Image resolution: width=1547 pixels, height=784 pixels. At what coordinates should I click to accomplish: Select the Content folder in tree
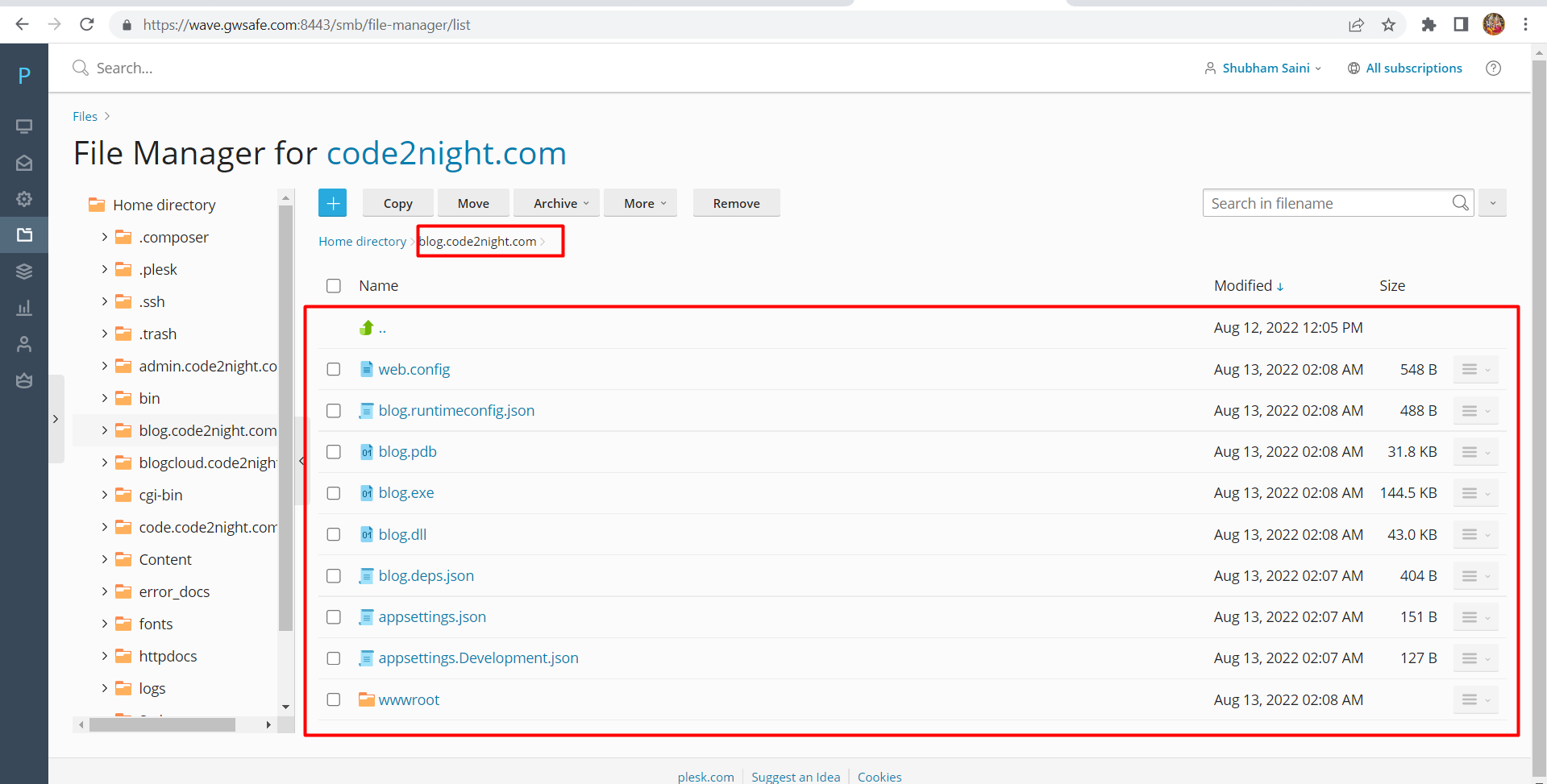165,559
